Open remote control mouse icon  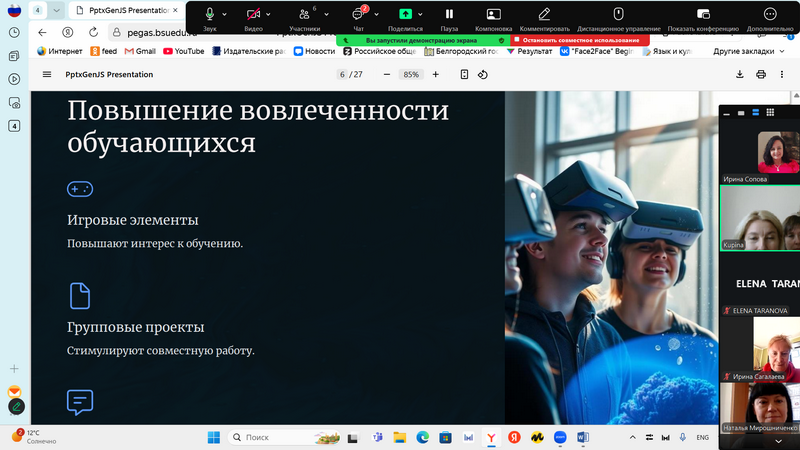pyautogui.click(x=618, y=14)
